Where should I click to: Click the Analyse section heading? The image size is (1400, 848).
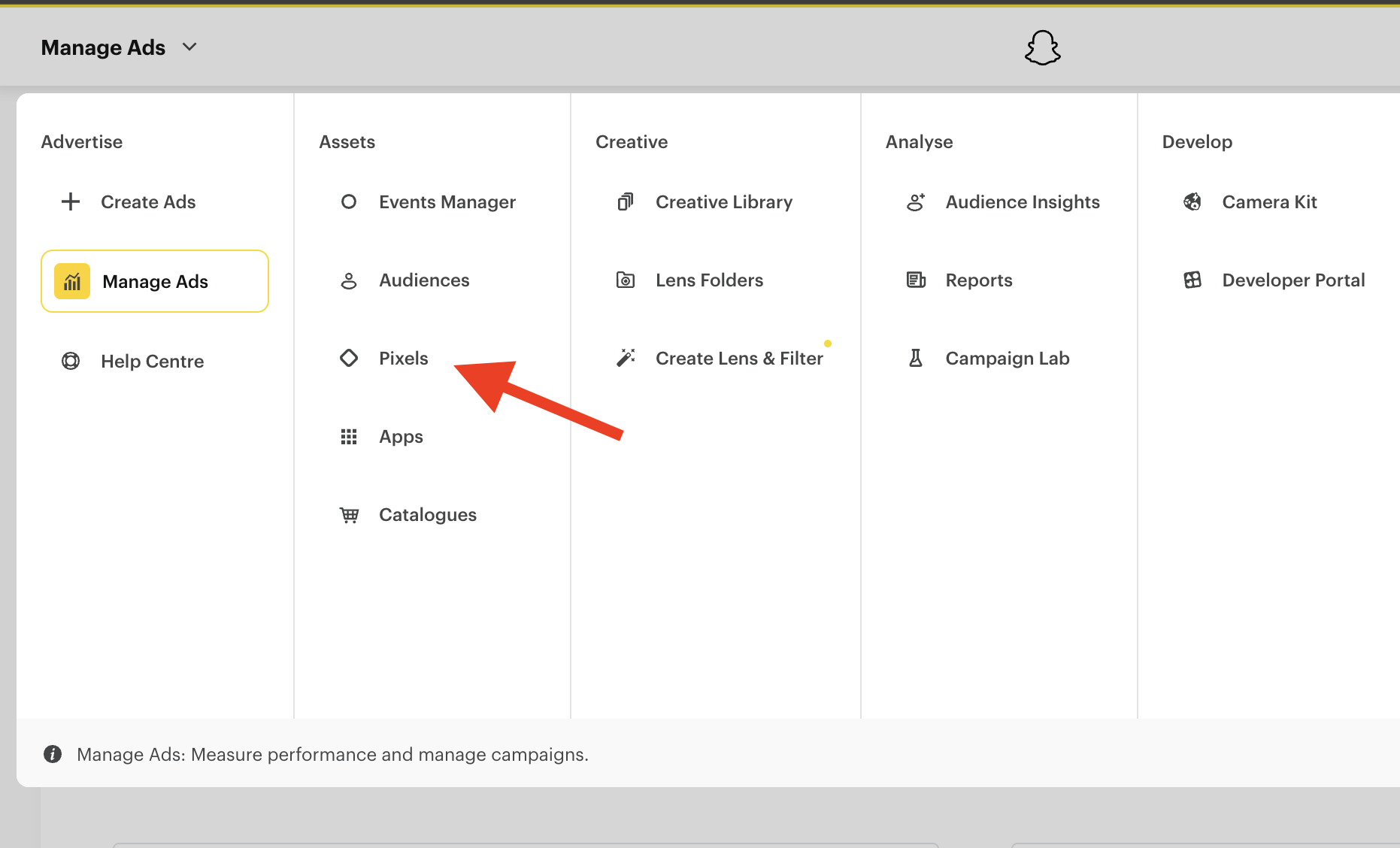(x=919, y=142)
